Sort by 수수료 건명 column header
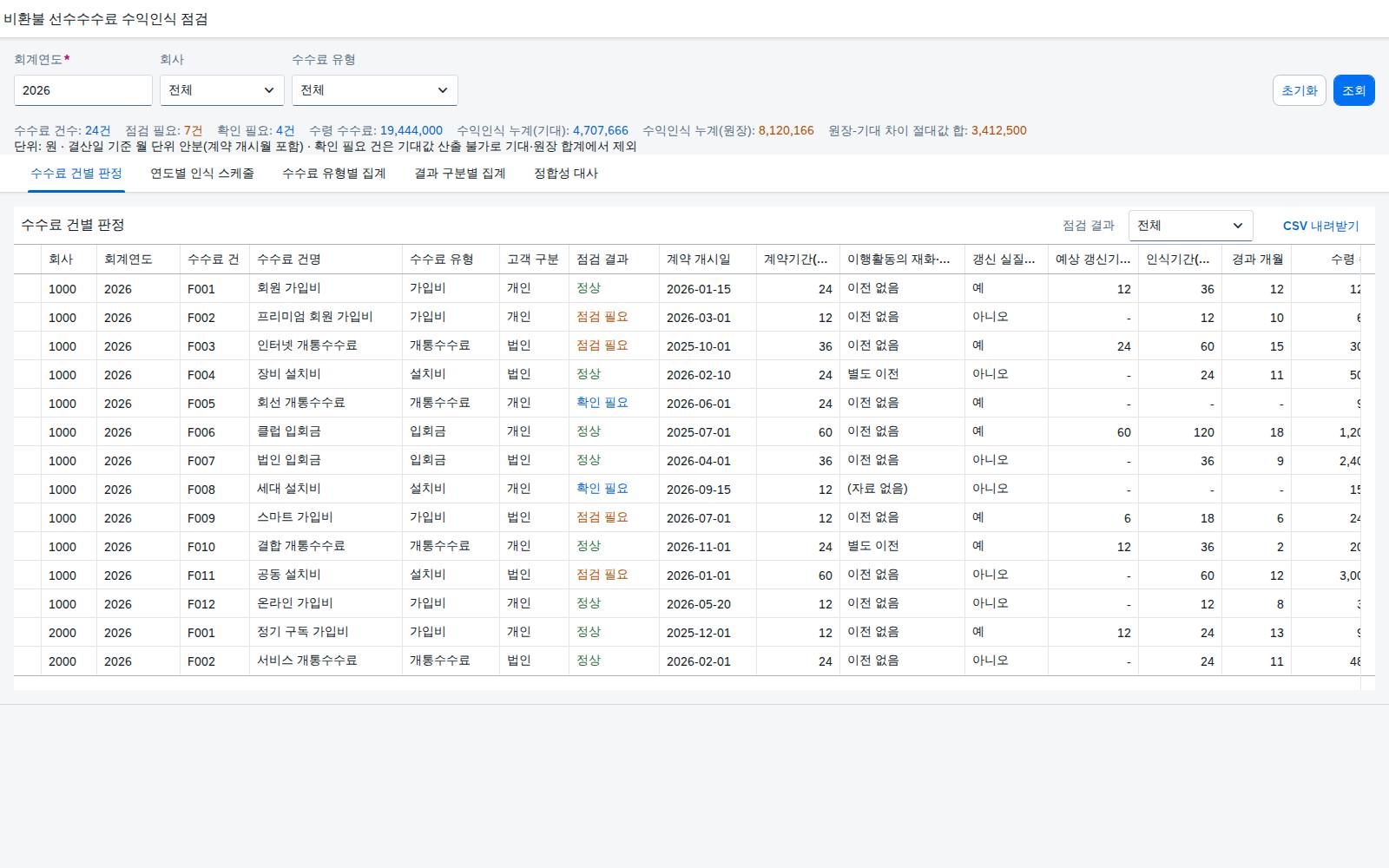The width and height of the screenshot is (1389, 868). coord(326,260)
